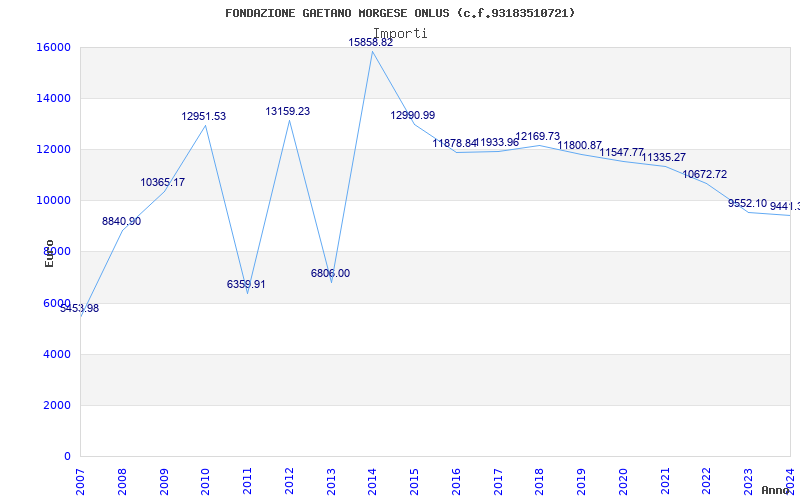Click the 0 y-axis tick label

point(67,456)
